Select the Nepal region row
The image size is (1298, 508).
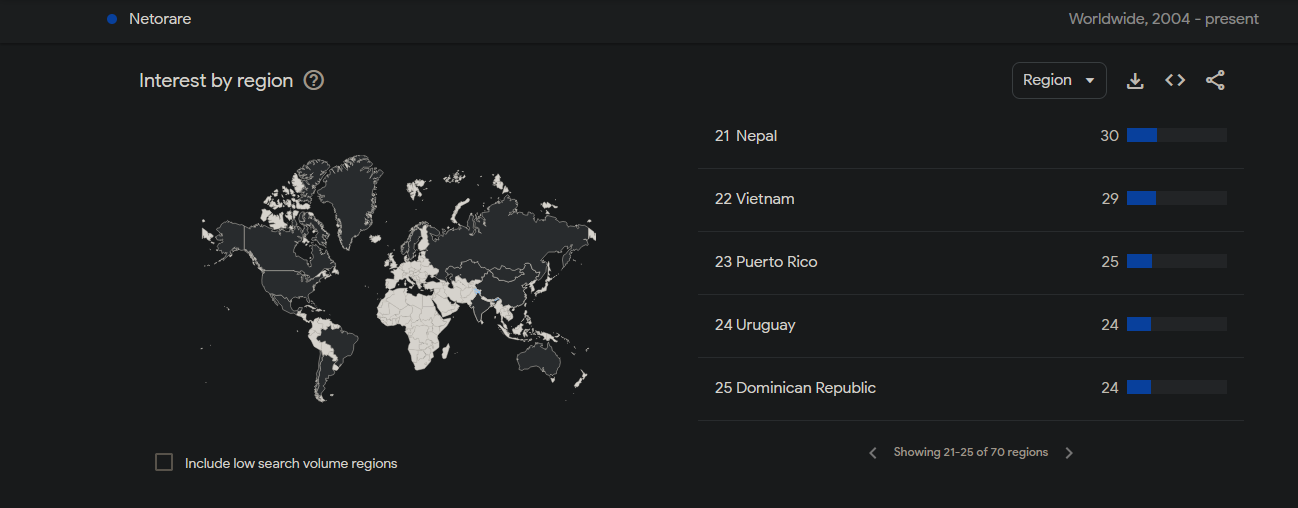click(971, 136)
